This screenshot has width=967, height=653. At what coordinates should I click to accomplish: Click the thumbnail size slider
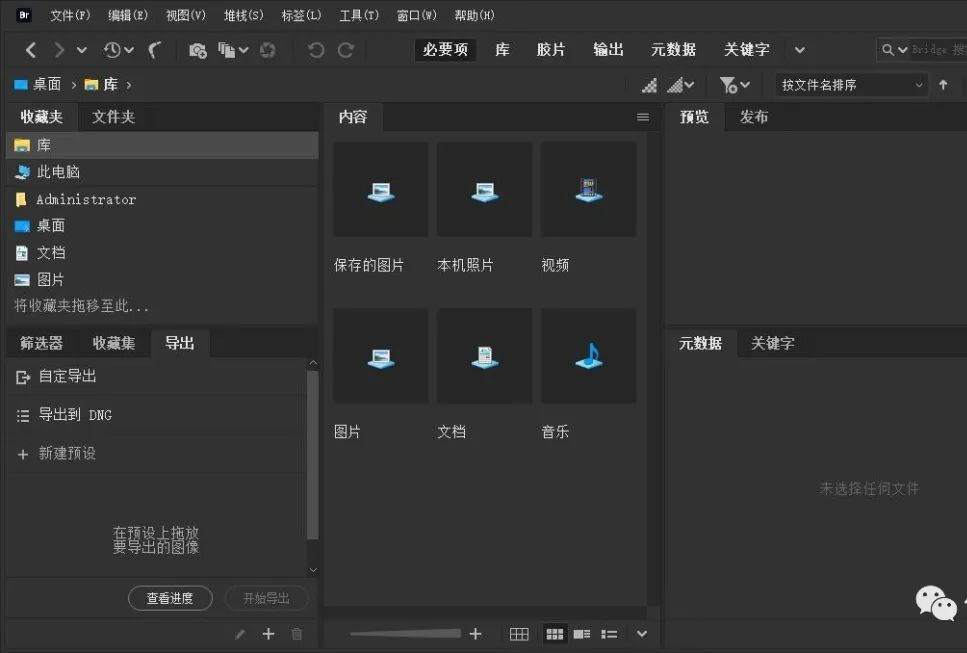click(405, 633)
